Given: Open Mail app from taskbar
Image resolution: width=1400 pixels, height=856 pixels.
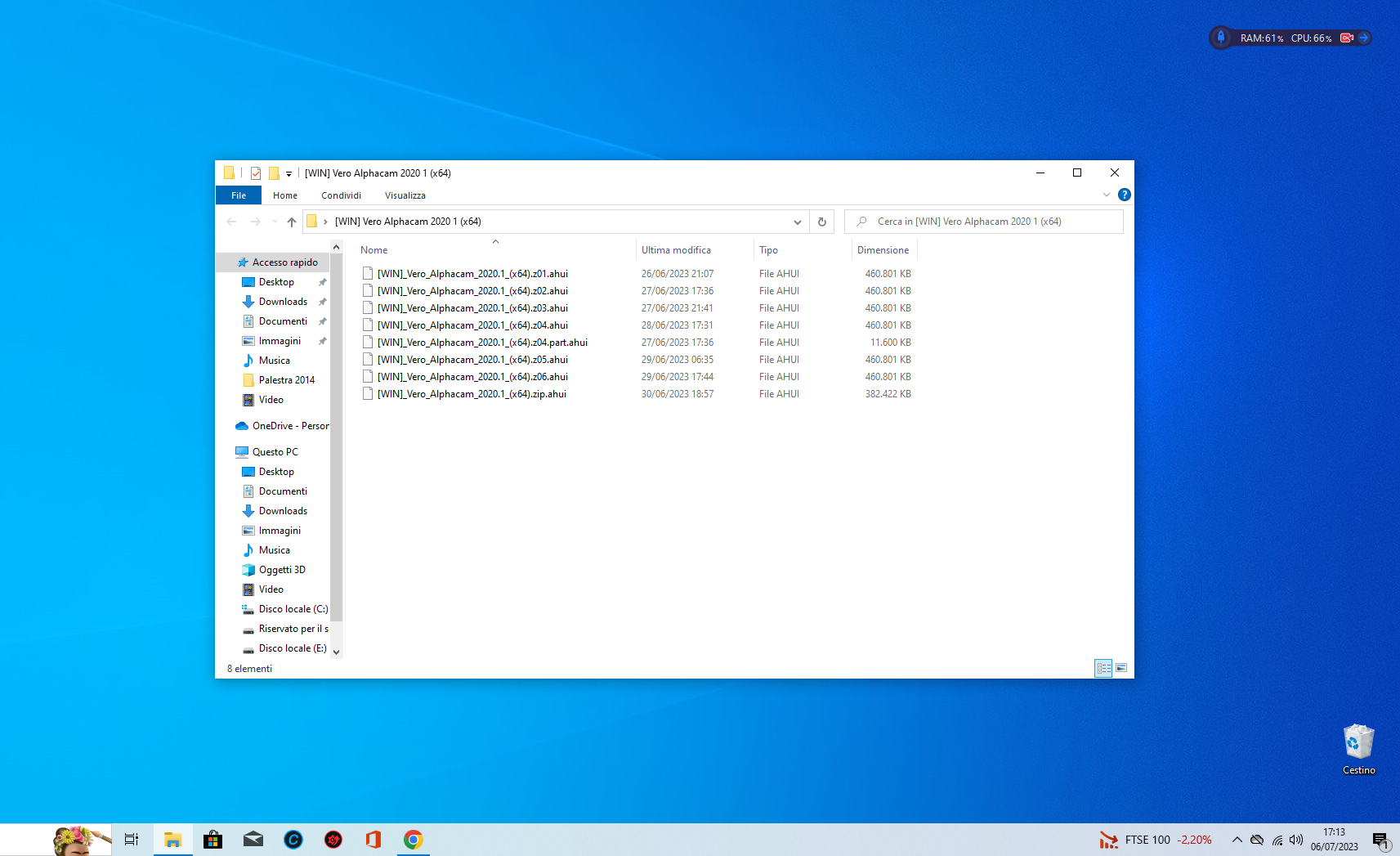Looking at the screenshot, I should [x=253, y=840].
